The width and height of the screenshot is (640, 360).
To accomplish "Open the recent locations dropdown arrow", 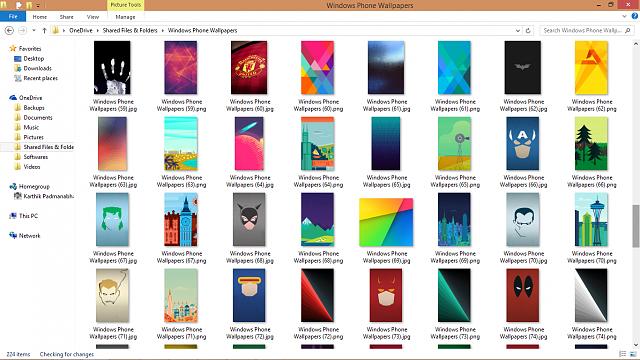I will coord(34,31).
